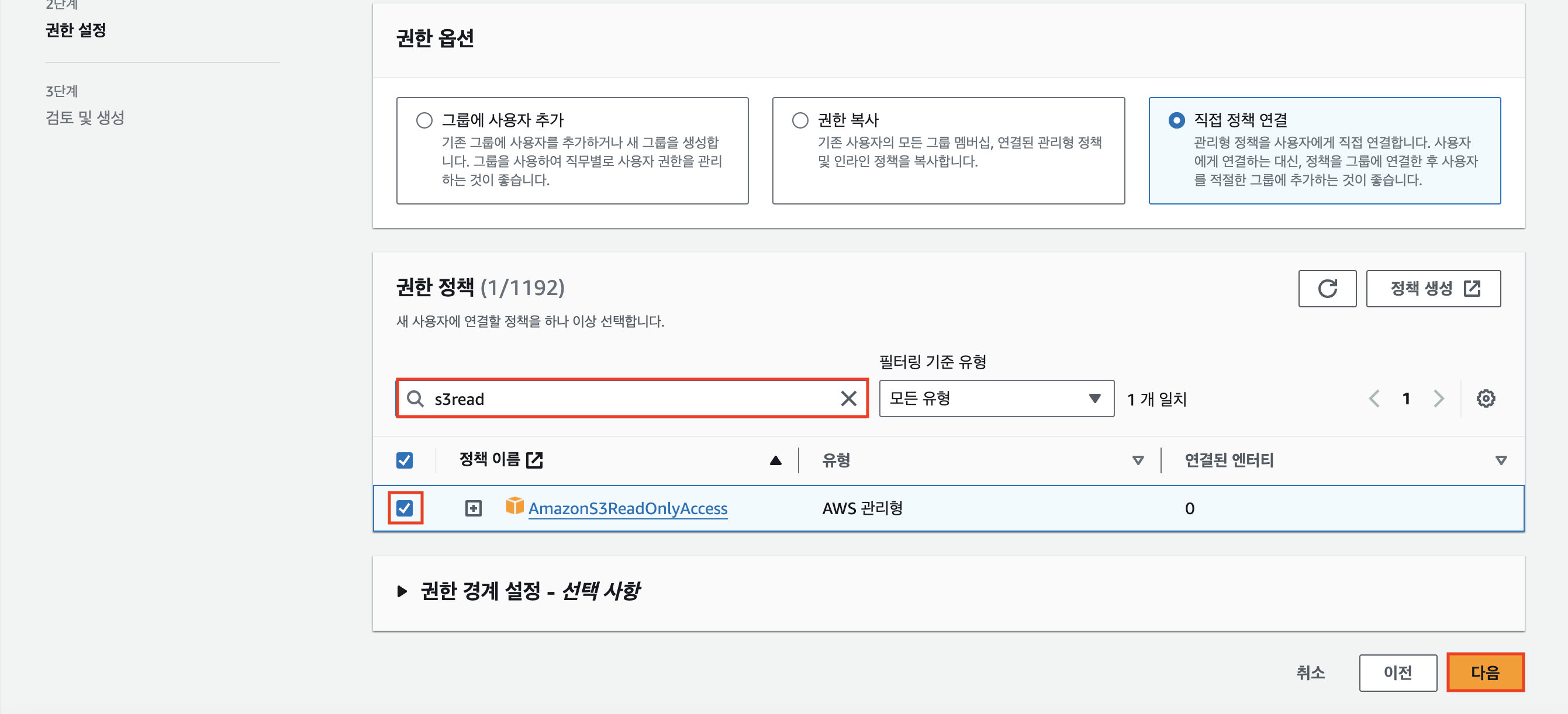Toggle the select-all policies header checkbox

pyautogui.click(x=405, y=460)
